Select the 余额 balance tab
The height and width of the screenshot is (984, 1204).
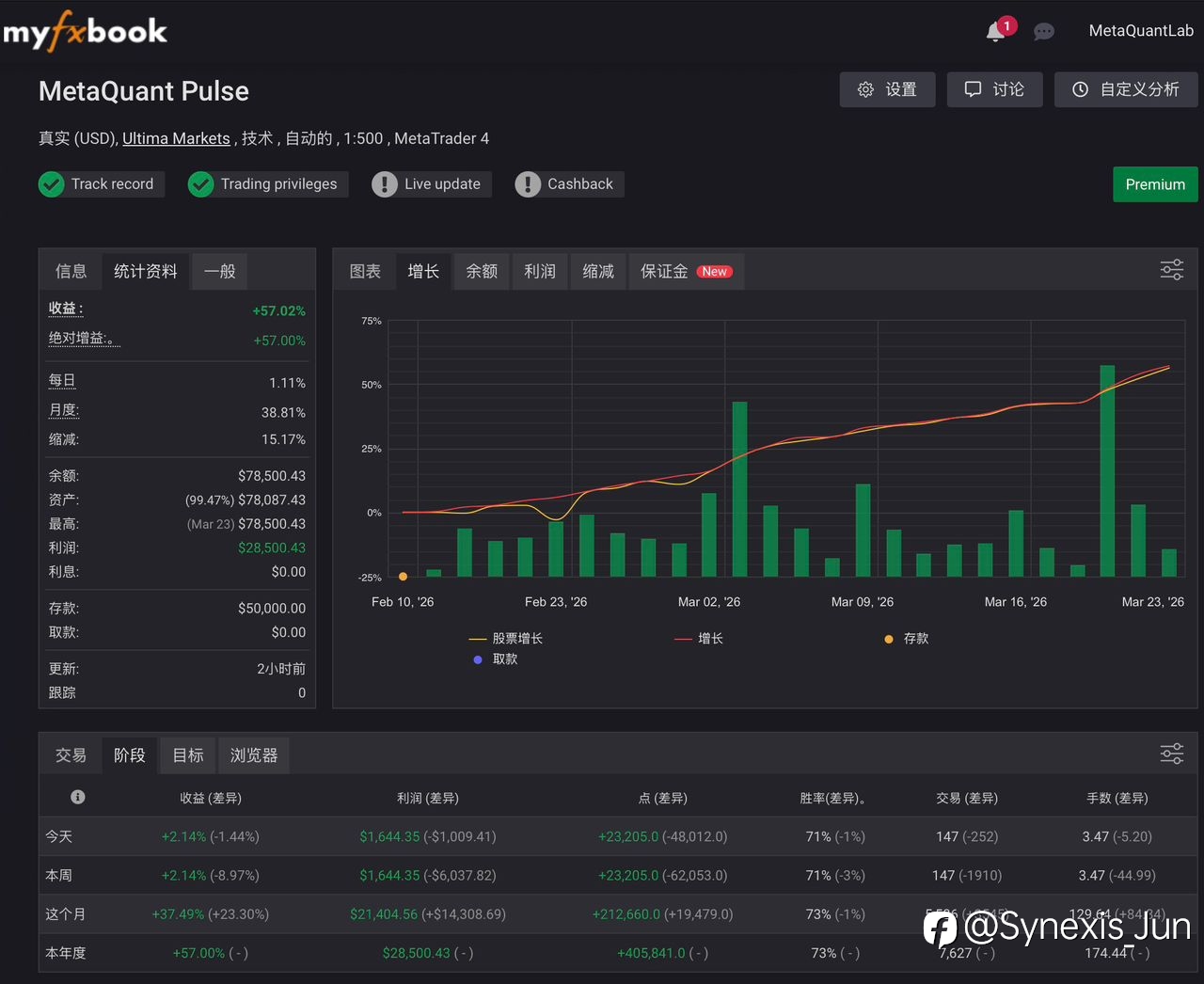click(482, 271)
